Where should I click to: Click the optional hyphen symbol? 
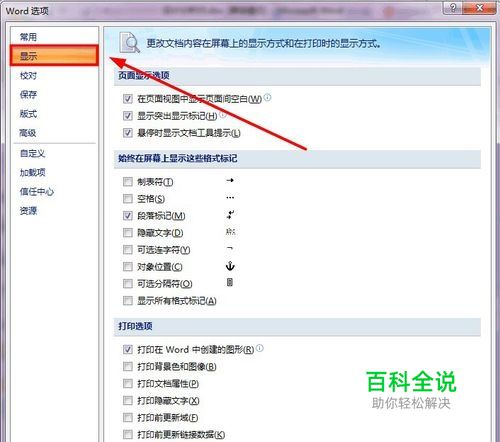point(230,248)
